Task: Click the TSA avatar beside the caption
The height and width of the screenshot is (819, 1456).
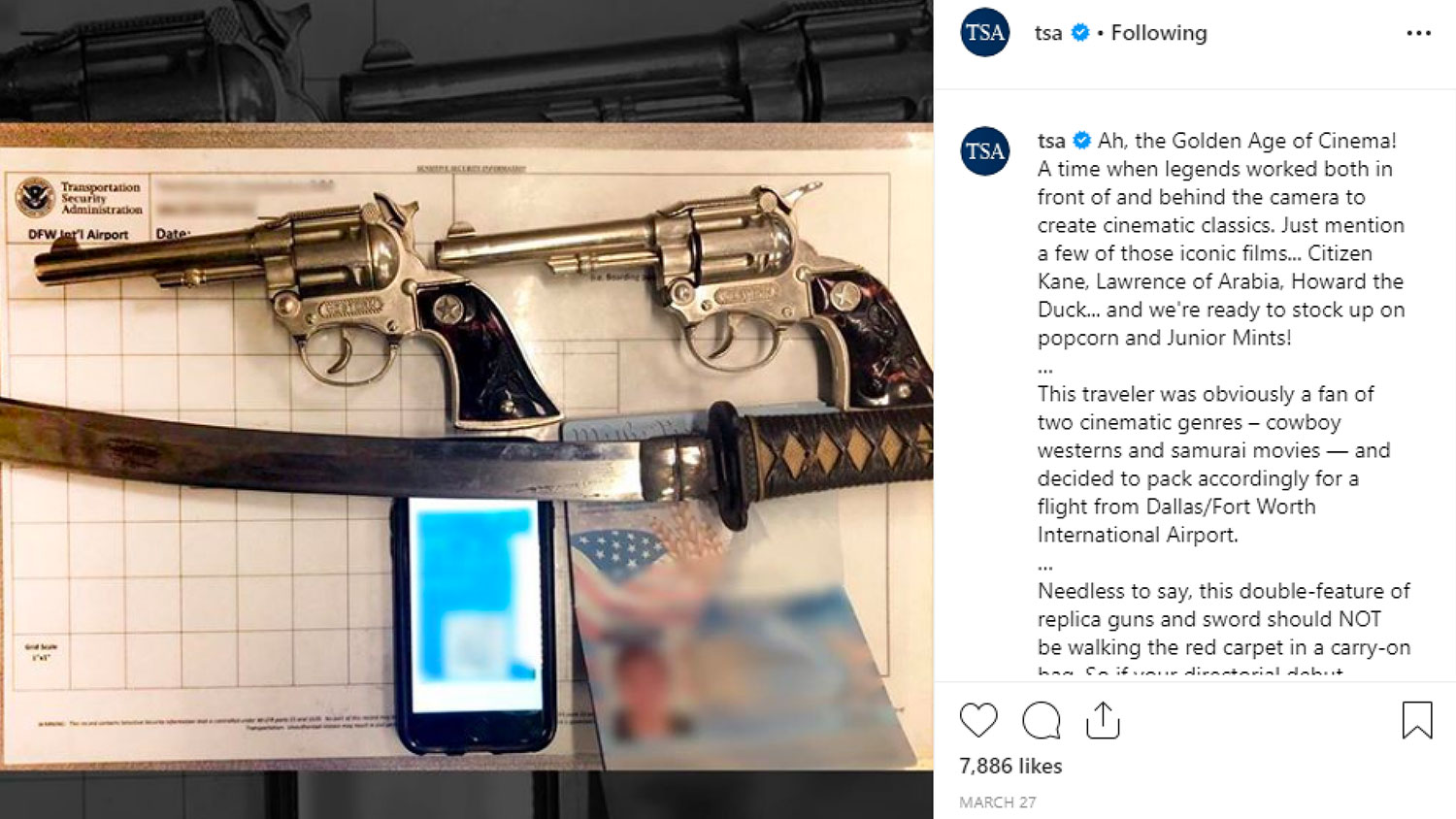Action: click(x=985, y=151)
